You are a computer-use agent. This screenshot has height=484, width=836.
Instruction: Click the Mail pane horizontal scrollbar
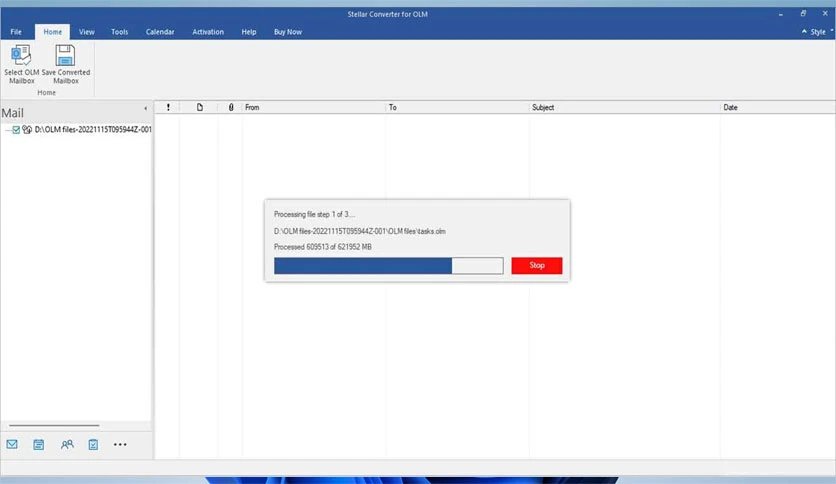point(54,425)
